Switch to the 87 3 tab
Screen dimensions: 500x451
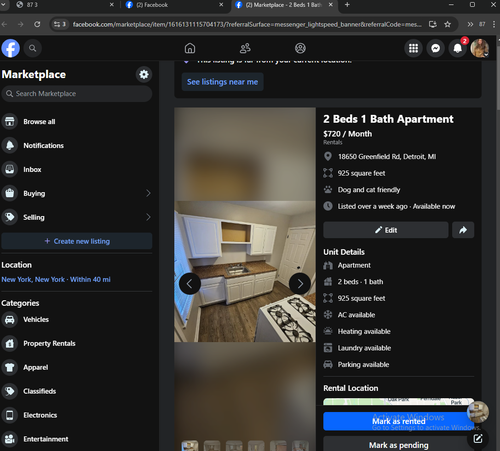click(x=62, y=5)
